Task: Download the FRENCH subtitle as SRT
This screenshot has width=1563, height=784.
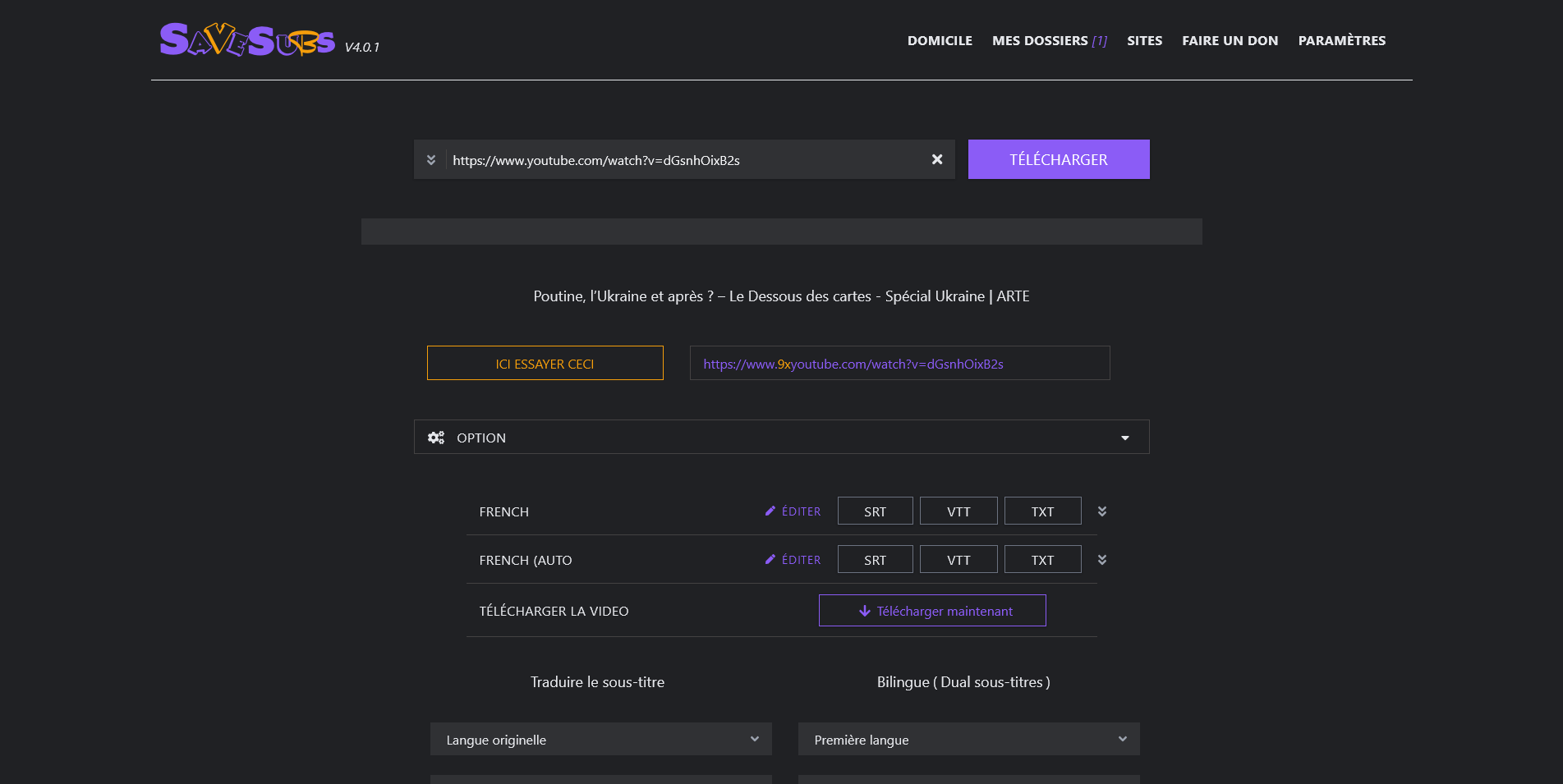Action: [x=875, y=511]
